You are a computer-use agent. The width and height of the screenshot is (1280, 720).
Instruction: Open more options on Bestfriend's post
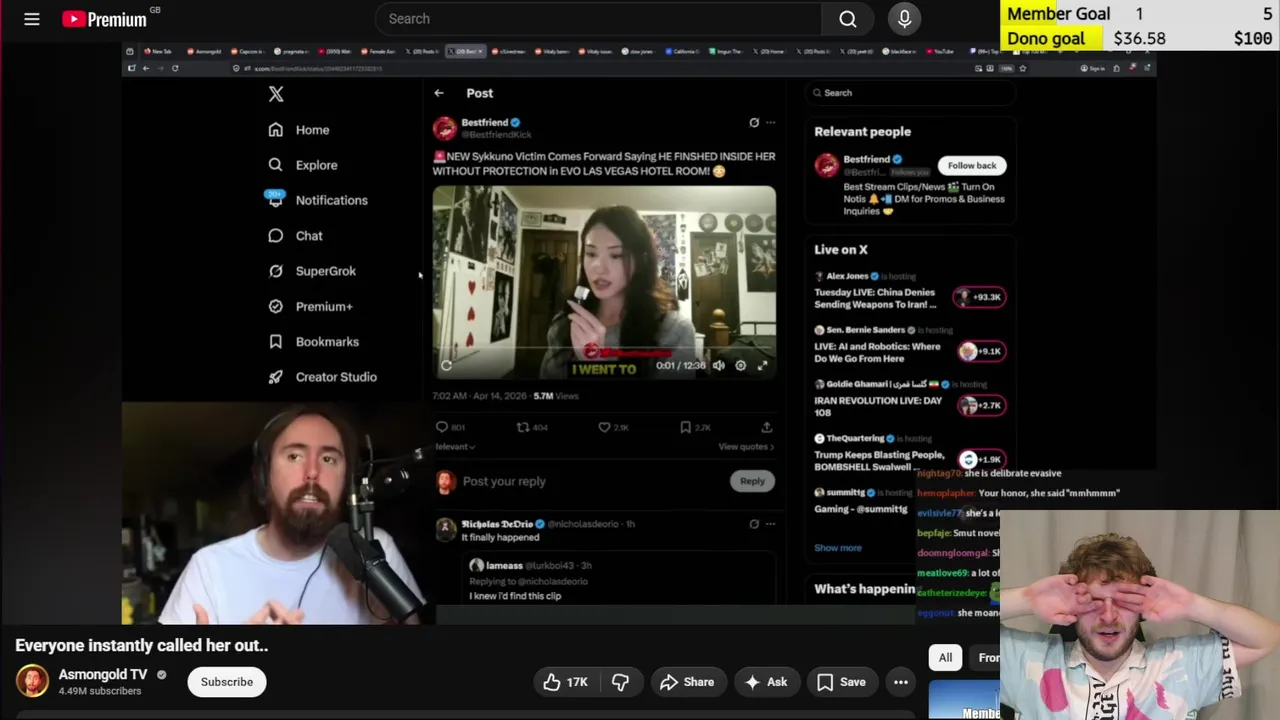pos(770,123)
